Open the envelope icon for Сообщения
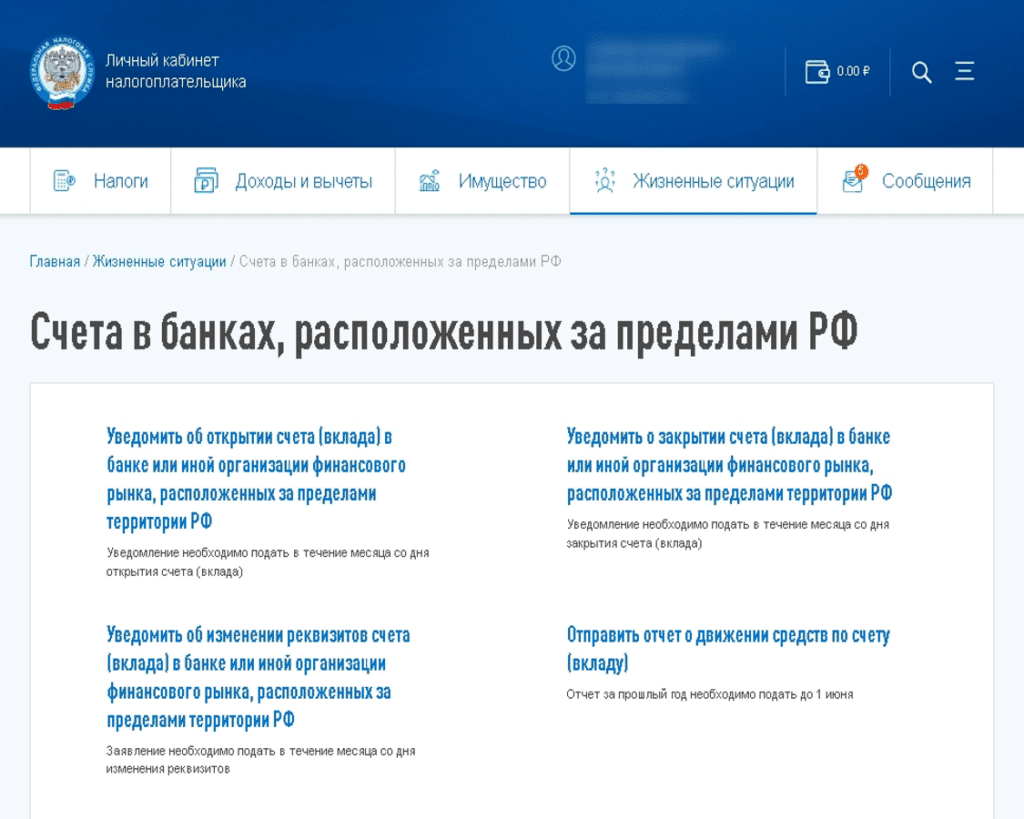Viewport: 1024px width, 819px height. (852, 182)
